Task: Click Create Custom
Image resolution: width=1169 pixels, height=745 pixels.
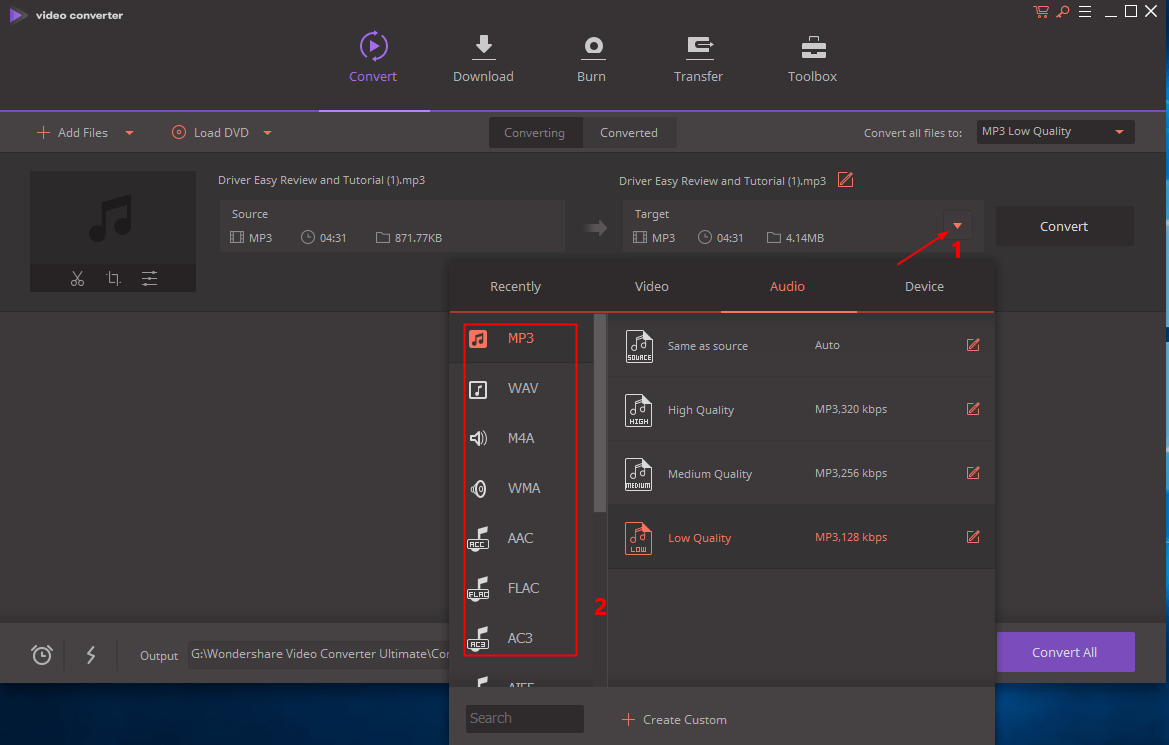Action: coord(674,720)
